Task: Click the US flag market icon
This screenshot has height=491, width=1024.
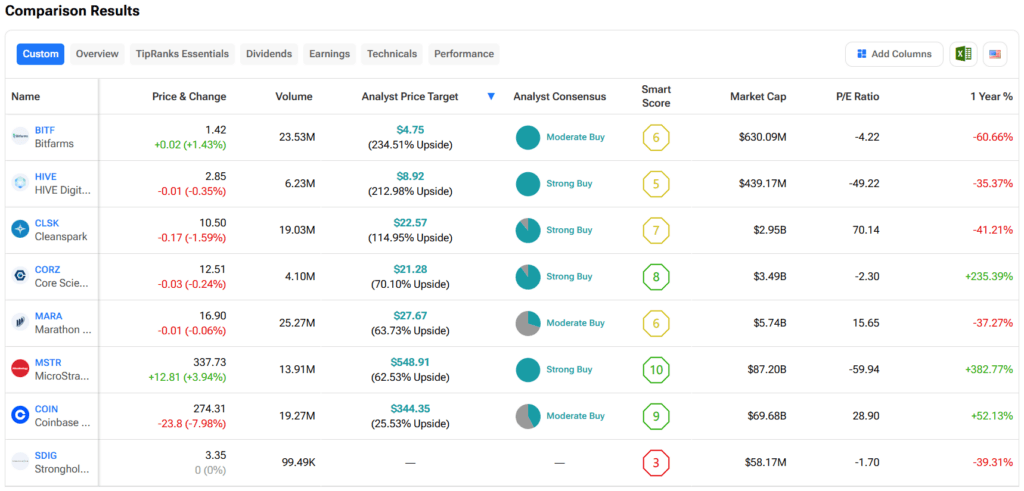Action: [995, 54]
